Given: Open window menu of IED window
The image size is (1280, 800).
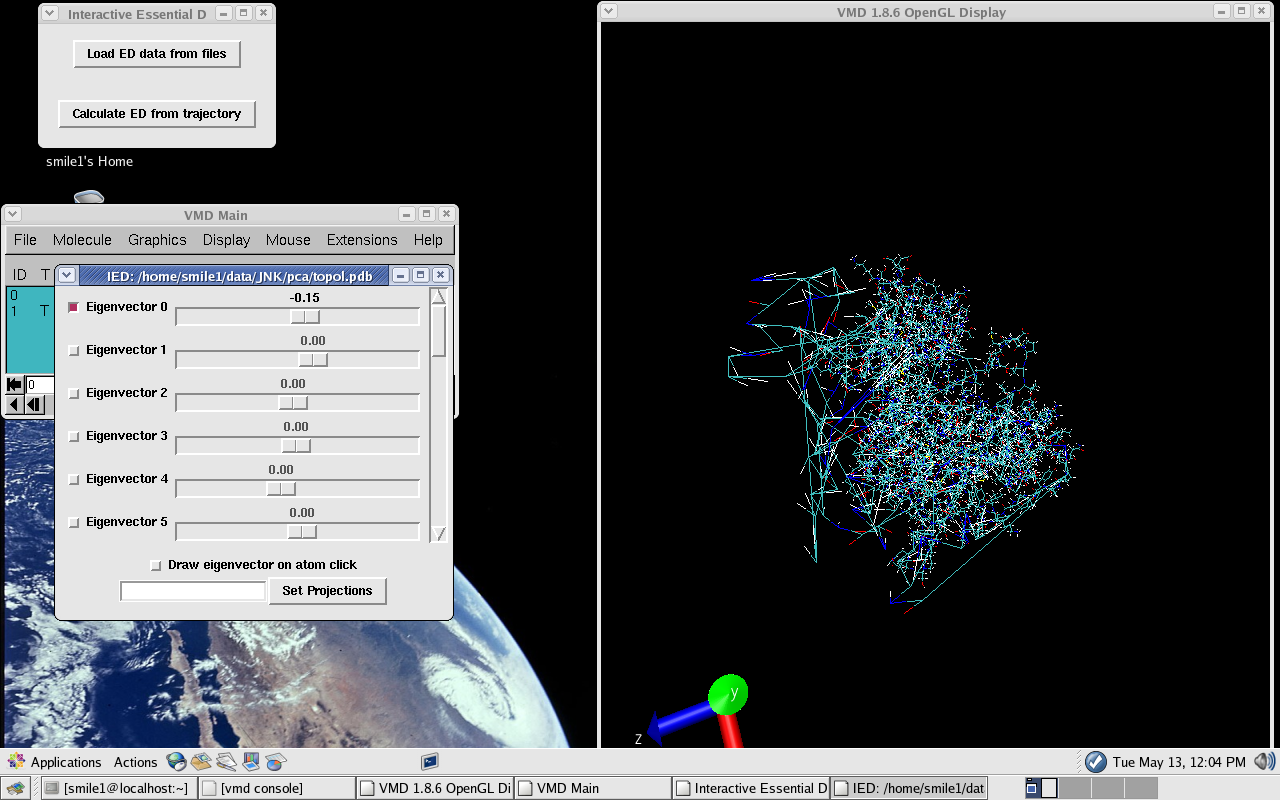Looking at the screenshot, I should (x=67, y=275).
